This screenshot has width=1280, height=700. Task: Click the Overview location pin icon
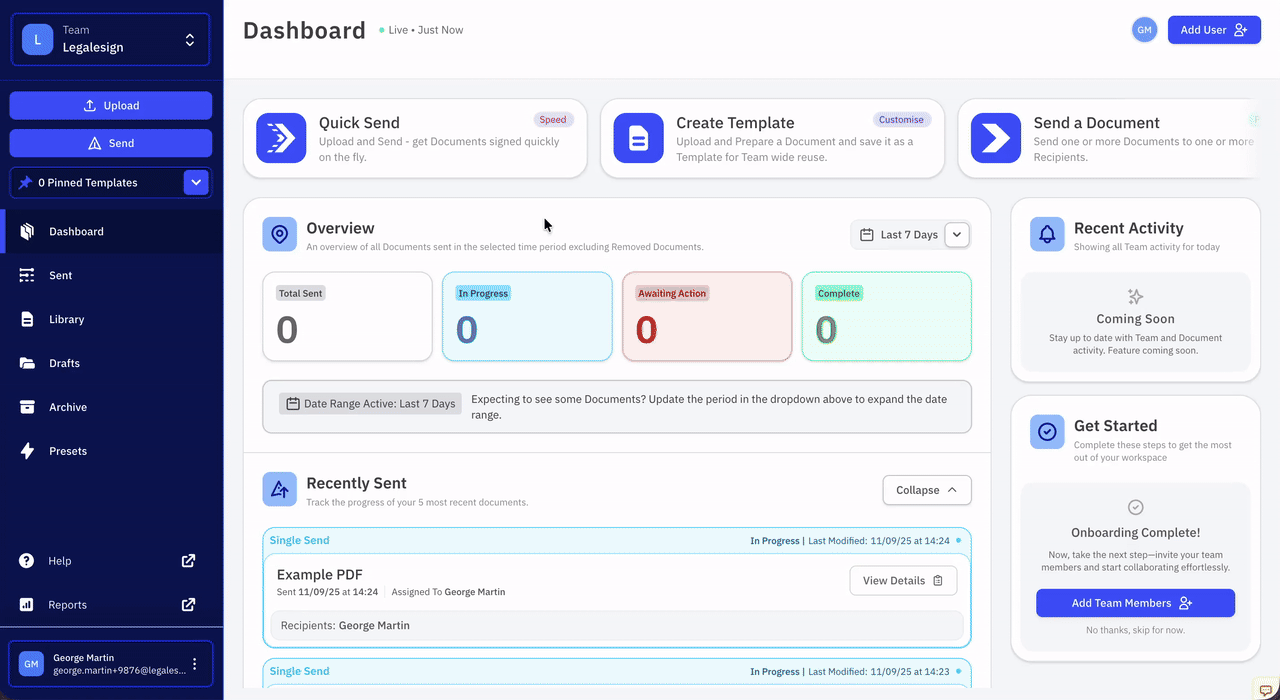pyautogui.click(x=280, y=234)
